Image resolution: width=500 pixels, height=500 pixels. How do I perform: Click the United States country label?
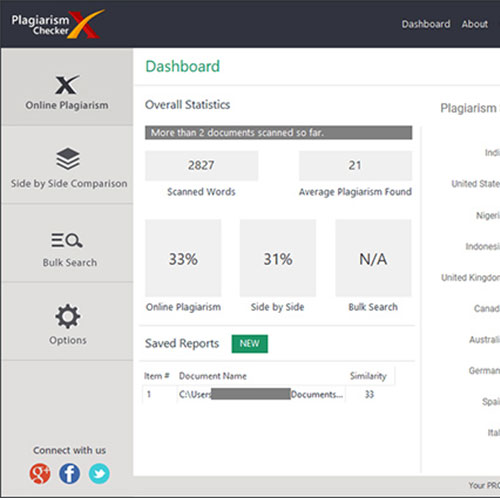476,184
